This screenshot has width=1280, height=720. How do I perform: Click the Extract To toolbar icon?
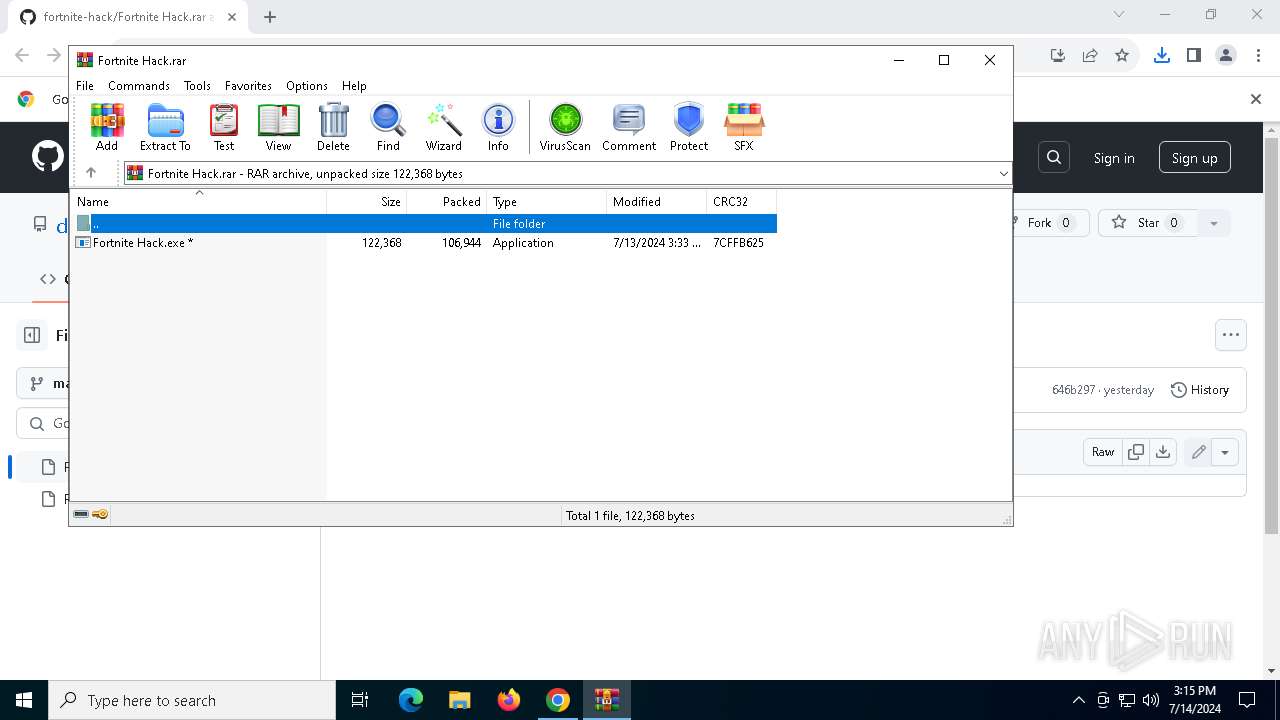[x=165, y=127]
